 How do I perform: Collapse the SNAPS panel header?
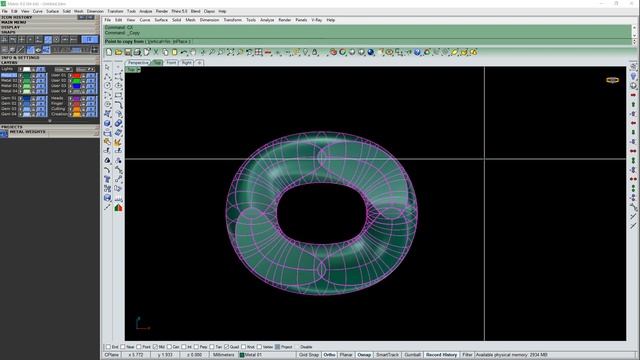49,32
